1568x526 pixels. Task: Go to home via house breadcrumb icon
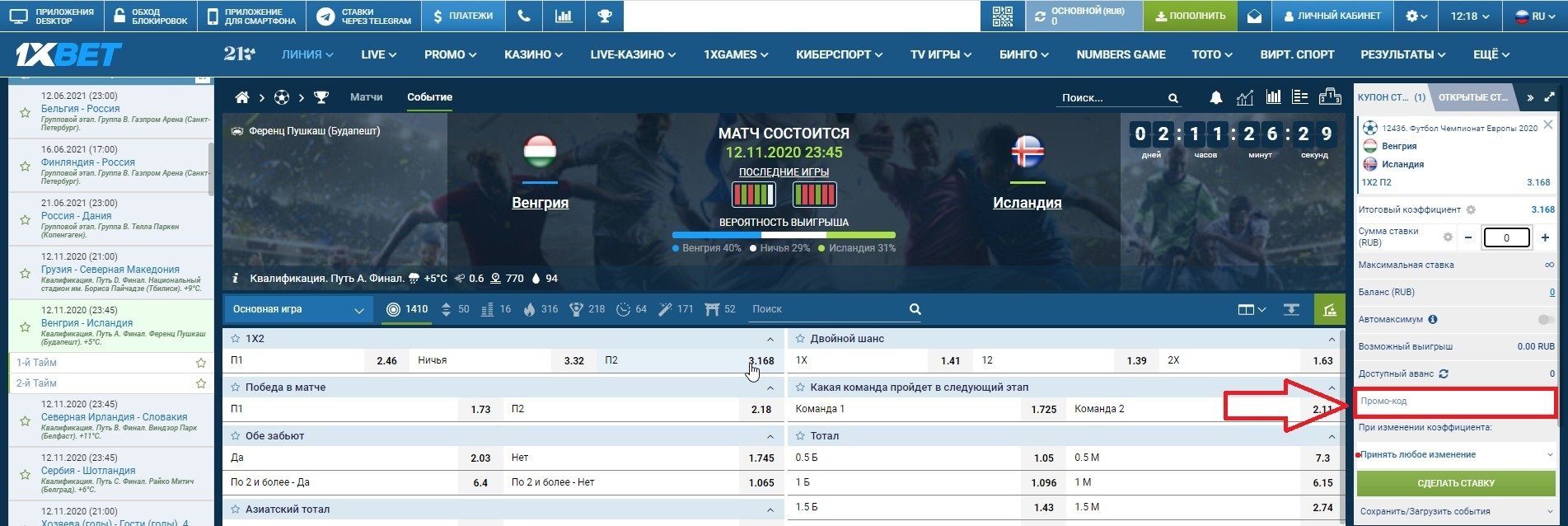(x=242, y=97)
